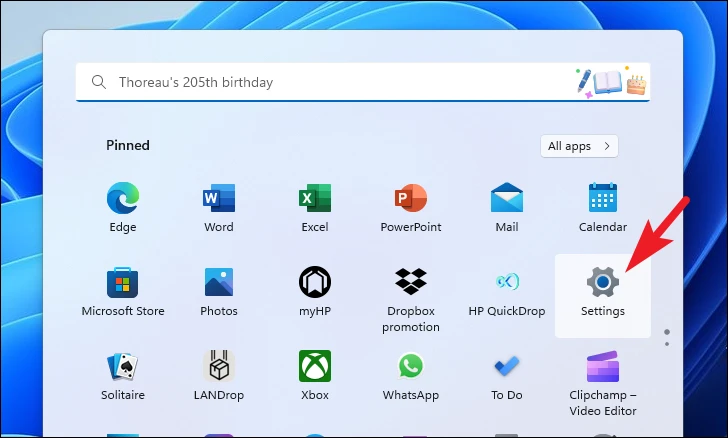Launch Clipchamp Video Editor

coord(603,384)
